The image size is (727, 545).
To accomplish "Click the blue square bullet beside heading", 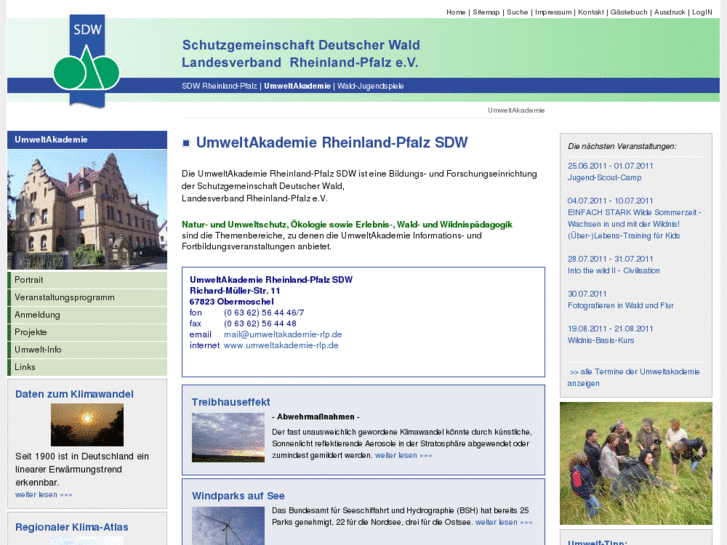I will click(186, 143).
